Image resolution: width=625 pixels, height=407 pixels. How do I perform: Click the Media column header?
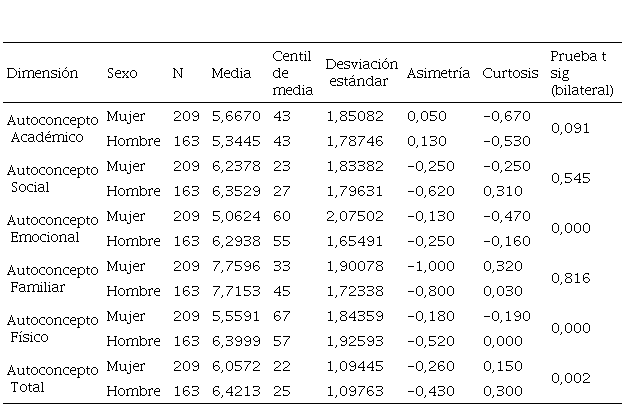tap(231, 74)
